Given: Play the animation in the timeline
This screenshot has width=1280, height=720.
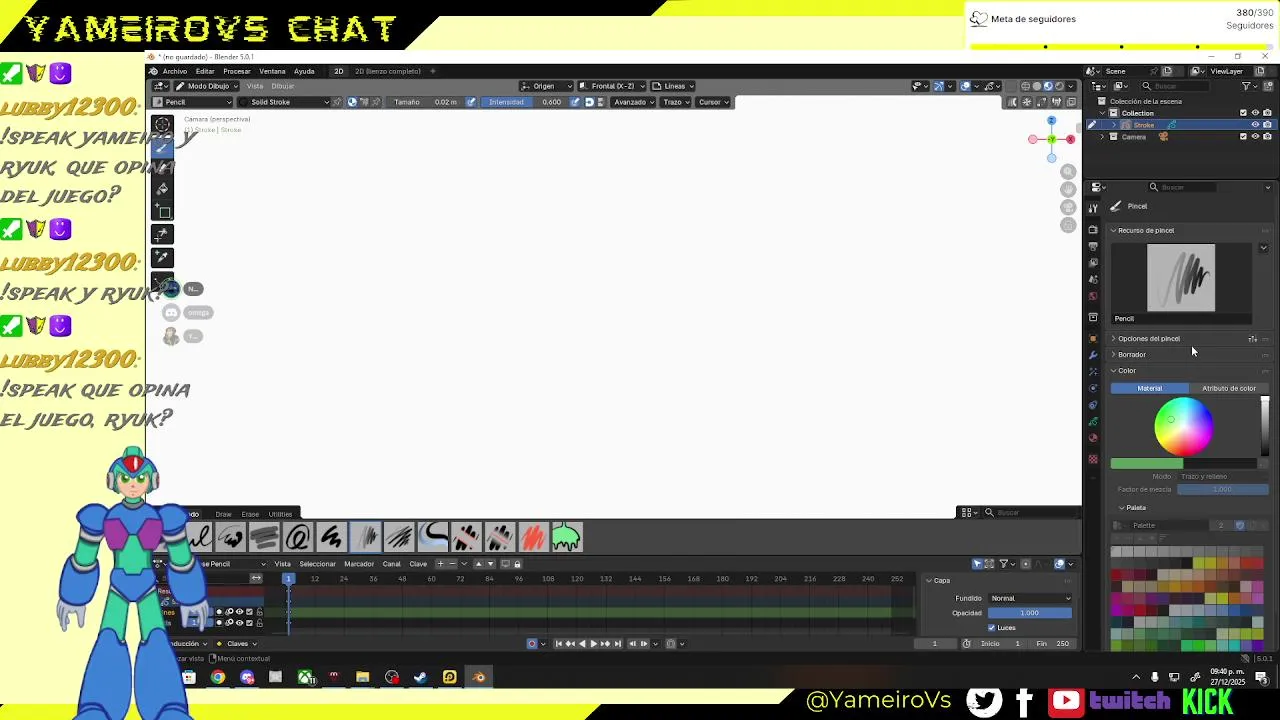Looking at the screenshot, I should (593, 644).
